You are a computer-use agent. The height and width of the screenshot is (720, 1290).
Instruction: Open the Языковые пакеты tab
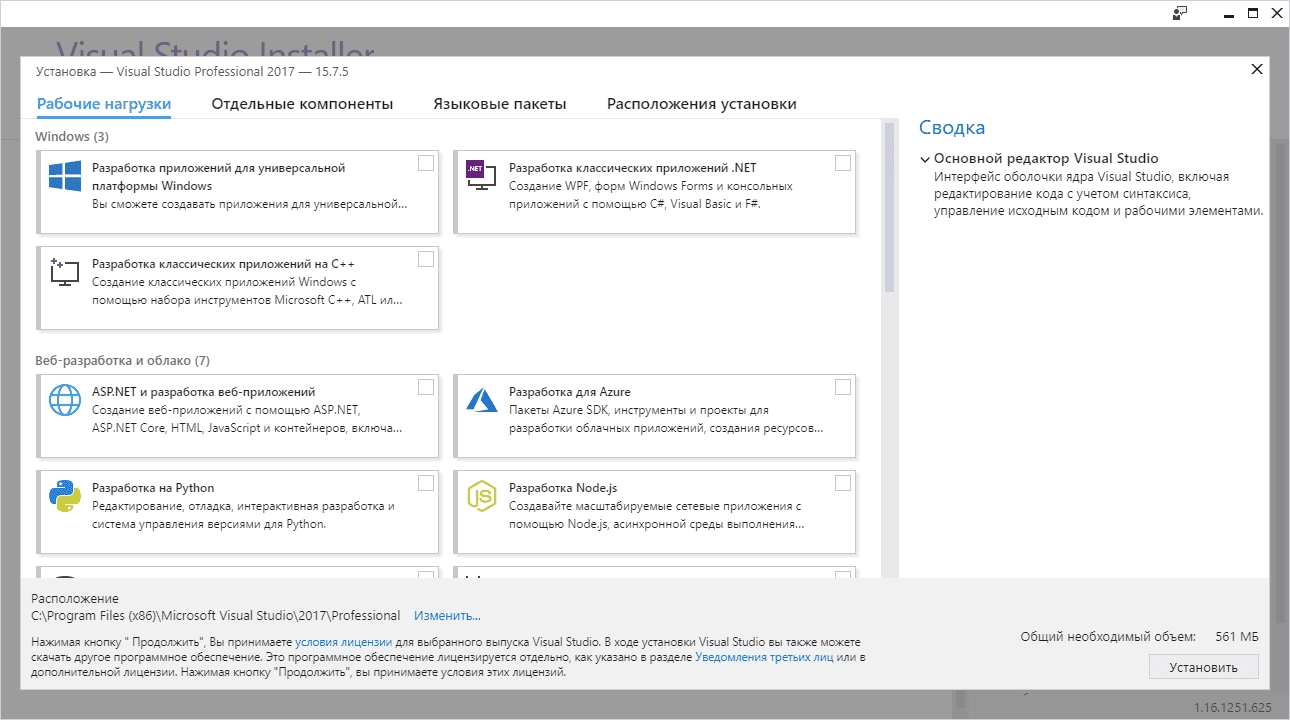(x=500, y=104)
